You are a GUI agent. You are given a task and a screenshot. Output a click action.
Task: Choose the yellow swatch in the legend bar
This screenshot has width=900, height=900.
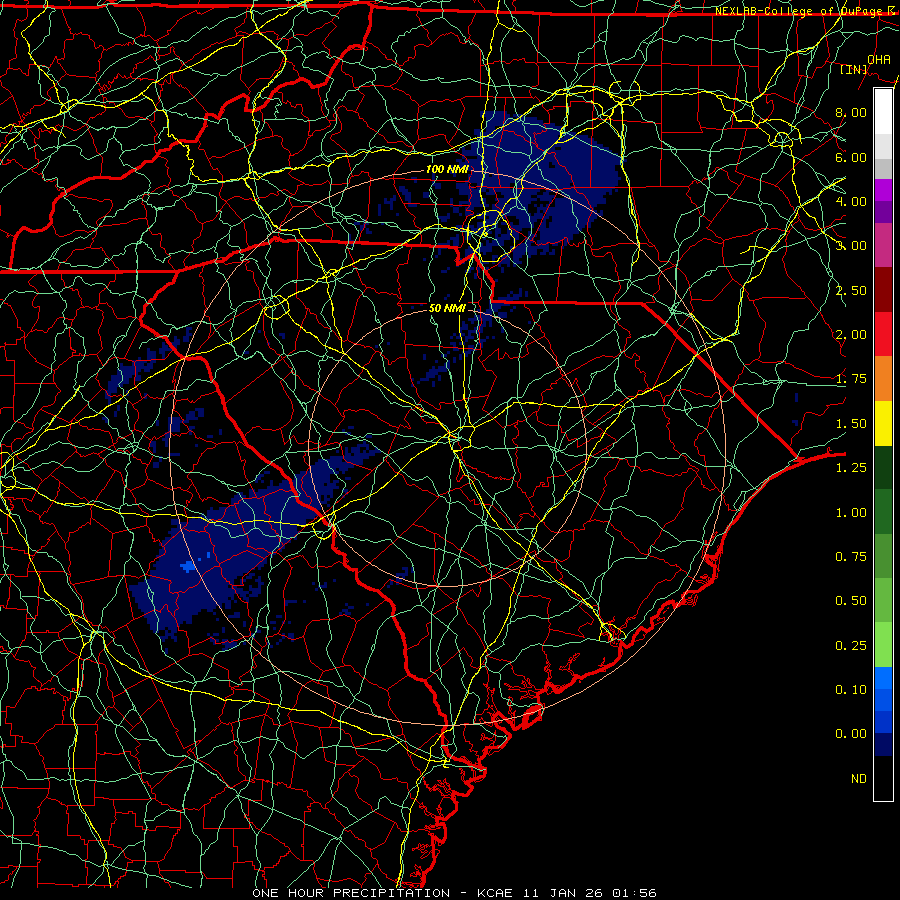(x=883, y=423)
